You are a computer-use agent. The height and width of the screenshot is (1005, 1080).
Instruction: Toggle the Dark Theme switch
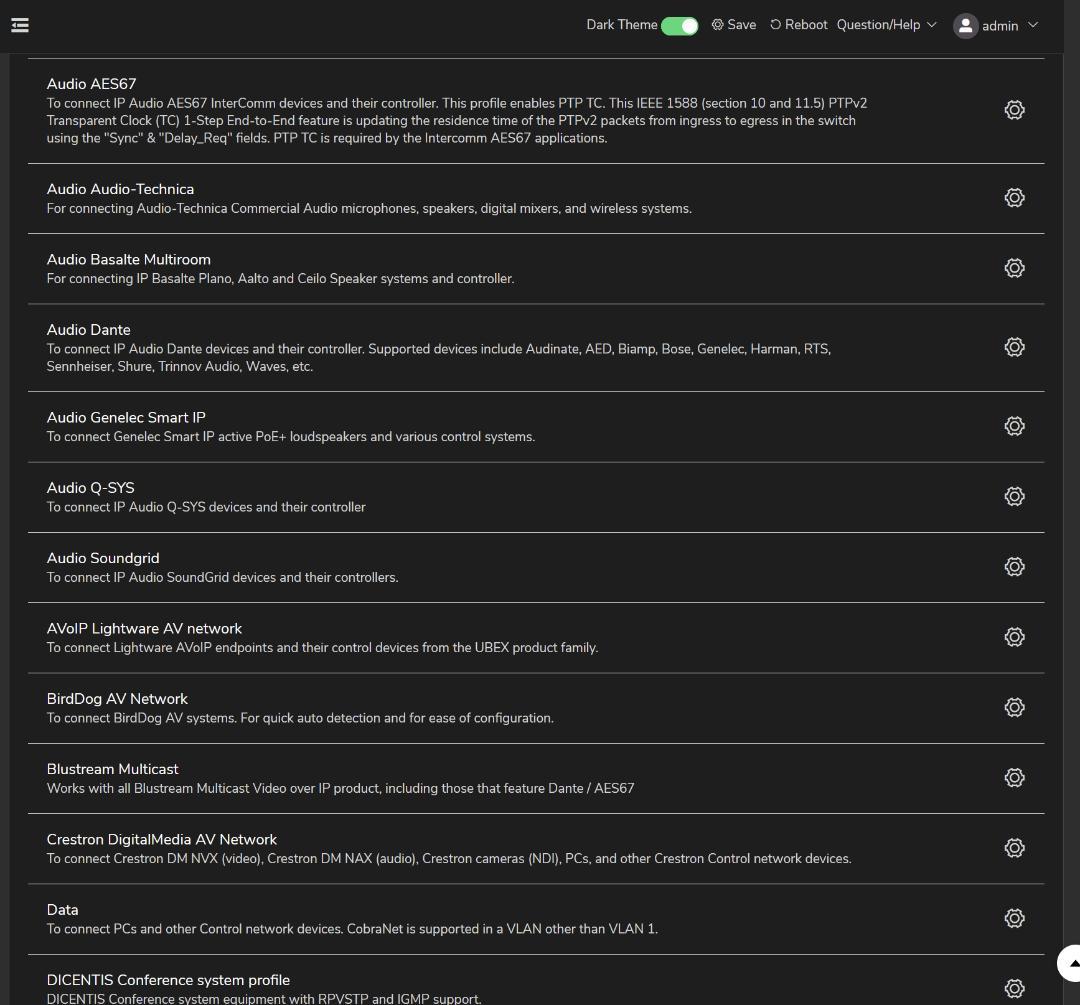(x=679, y=25)
